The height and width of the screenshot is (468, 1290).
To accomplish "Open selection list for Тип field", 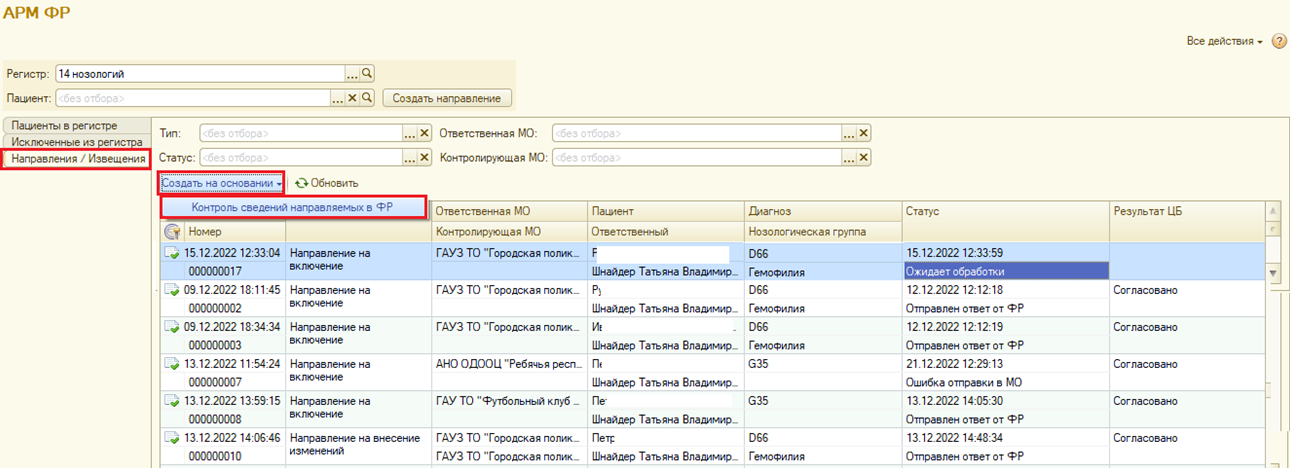I will [x=409, y=133].
